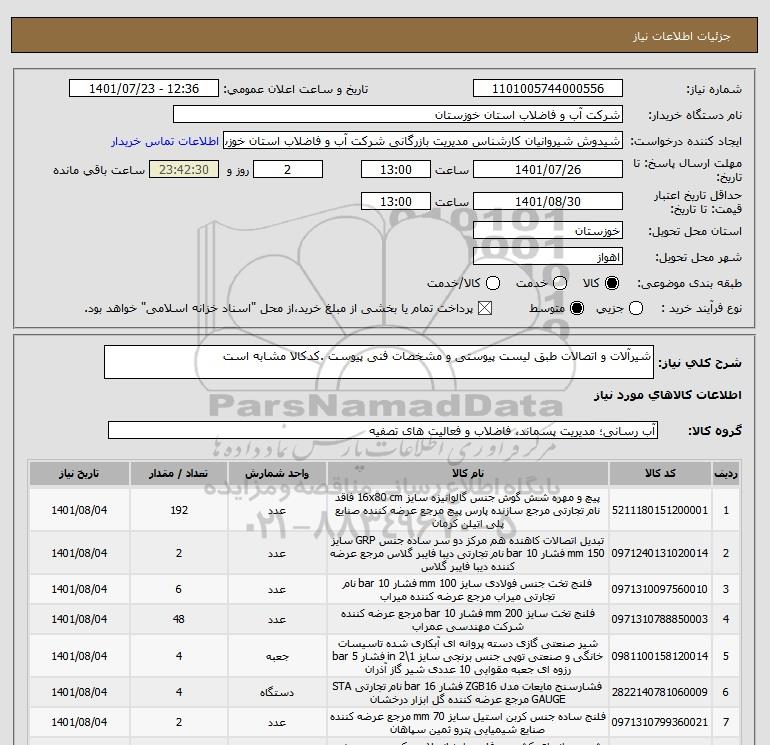Viewport: 770px width, 745px height.
Task: Click the واحد شمارش column header
Action: tap(277, 473)
